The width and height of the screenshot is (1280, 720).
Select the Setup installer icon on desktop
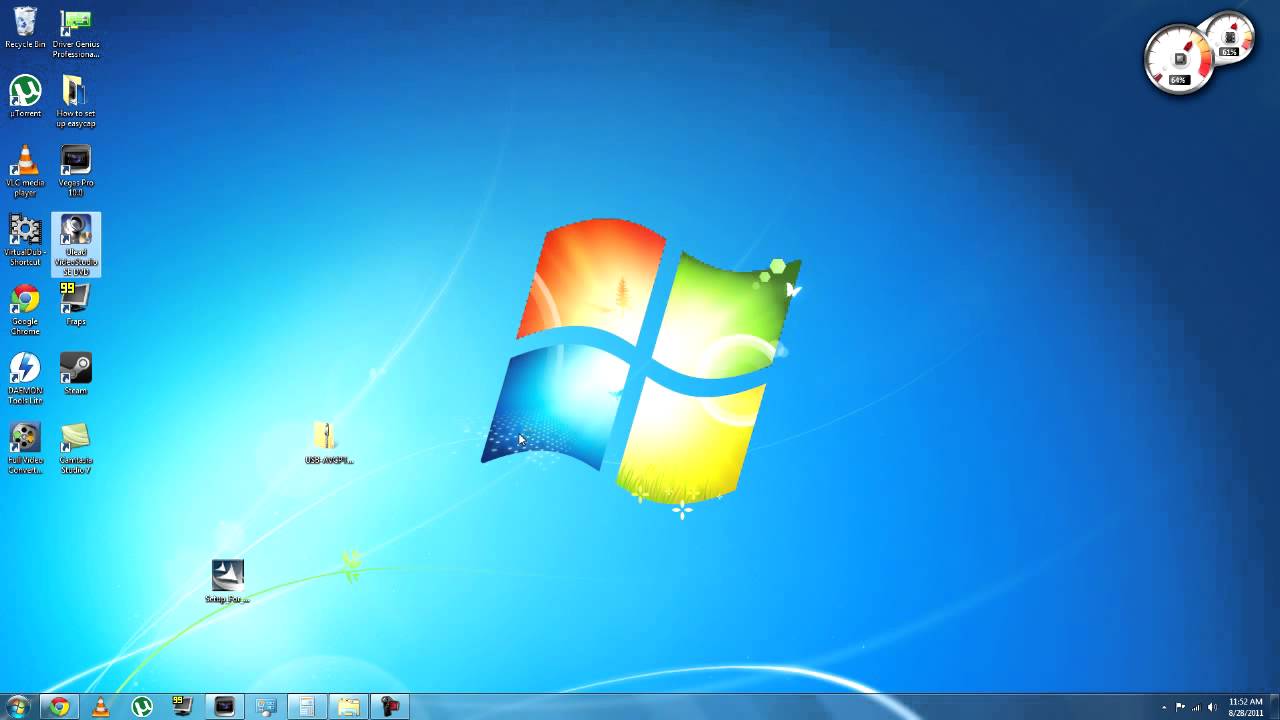[227, 581]
